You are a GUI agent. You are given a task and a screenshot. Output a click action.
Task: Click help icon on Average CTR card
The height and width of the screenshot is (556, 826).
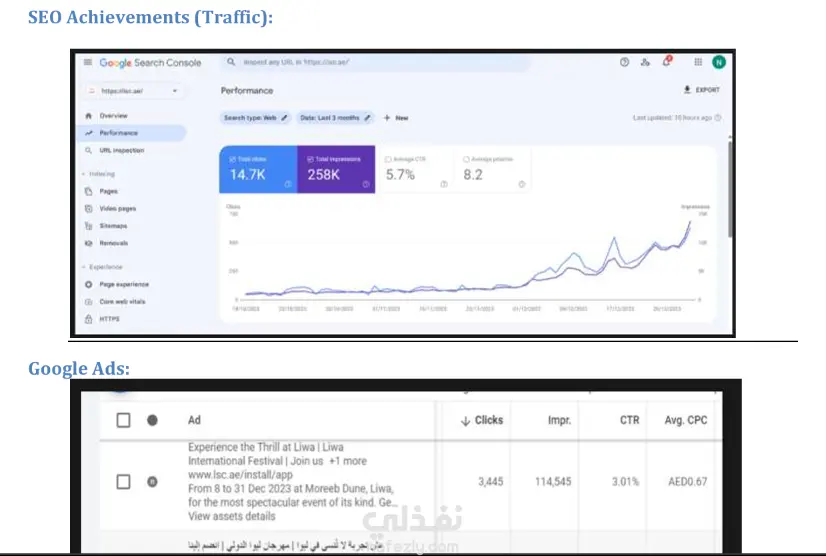point(444,184)
